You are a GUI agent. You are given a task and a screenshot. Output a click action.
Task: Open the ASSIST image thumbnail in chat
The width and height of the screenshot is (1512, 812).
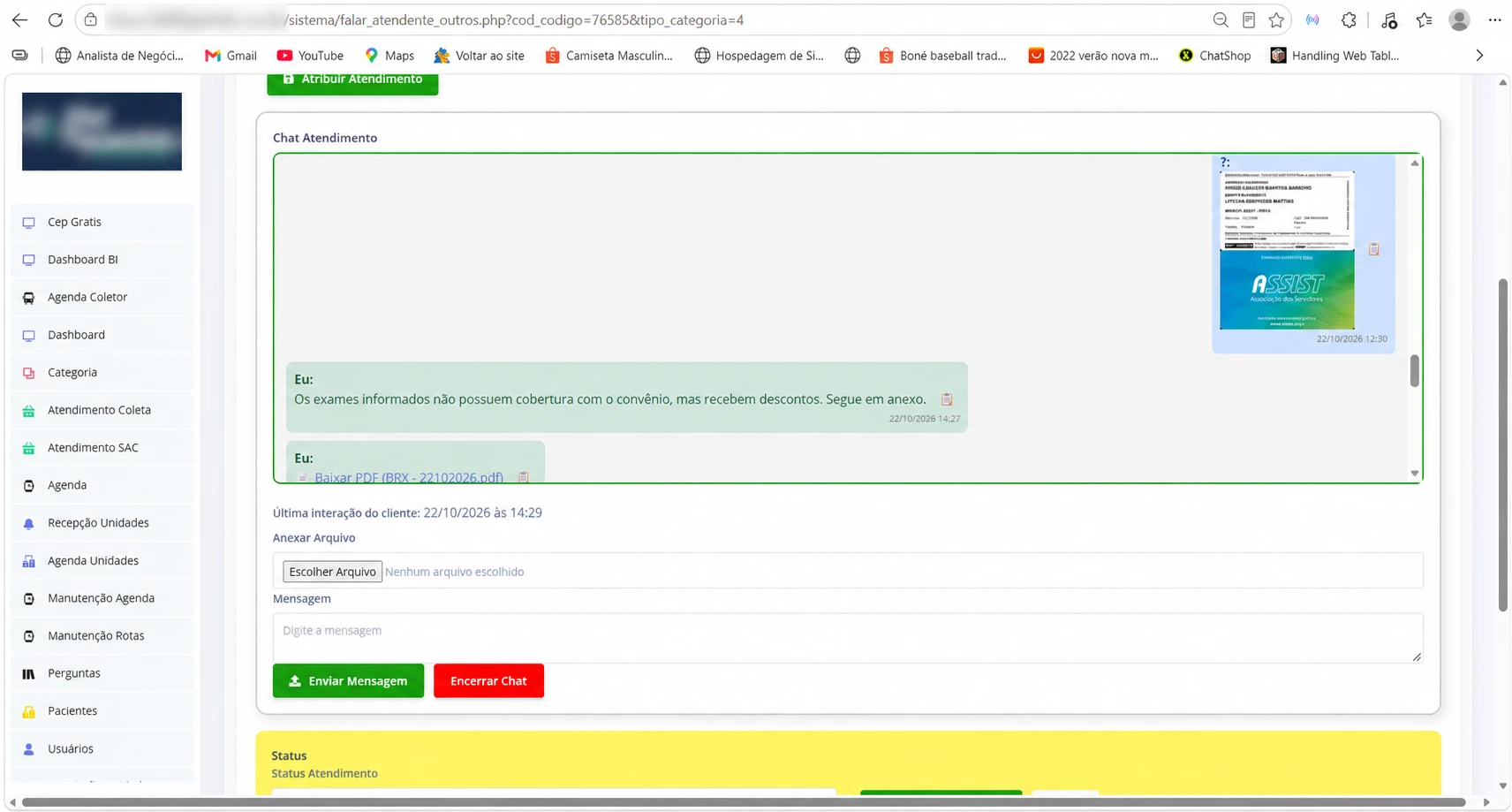(x=1287, y=251)
